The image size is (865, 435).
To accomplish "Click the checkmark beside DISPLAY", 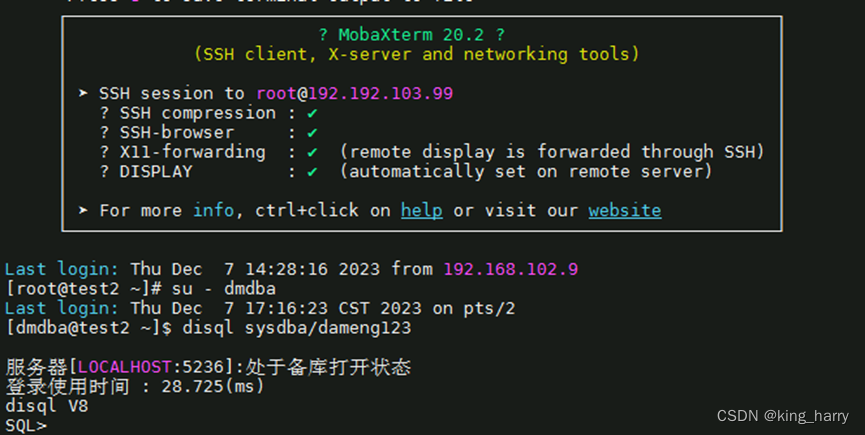I will point(312,172).
